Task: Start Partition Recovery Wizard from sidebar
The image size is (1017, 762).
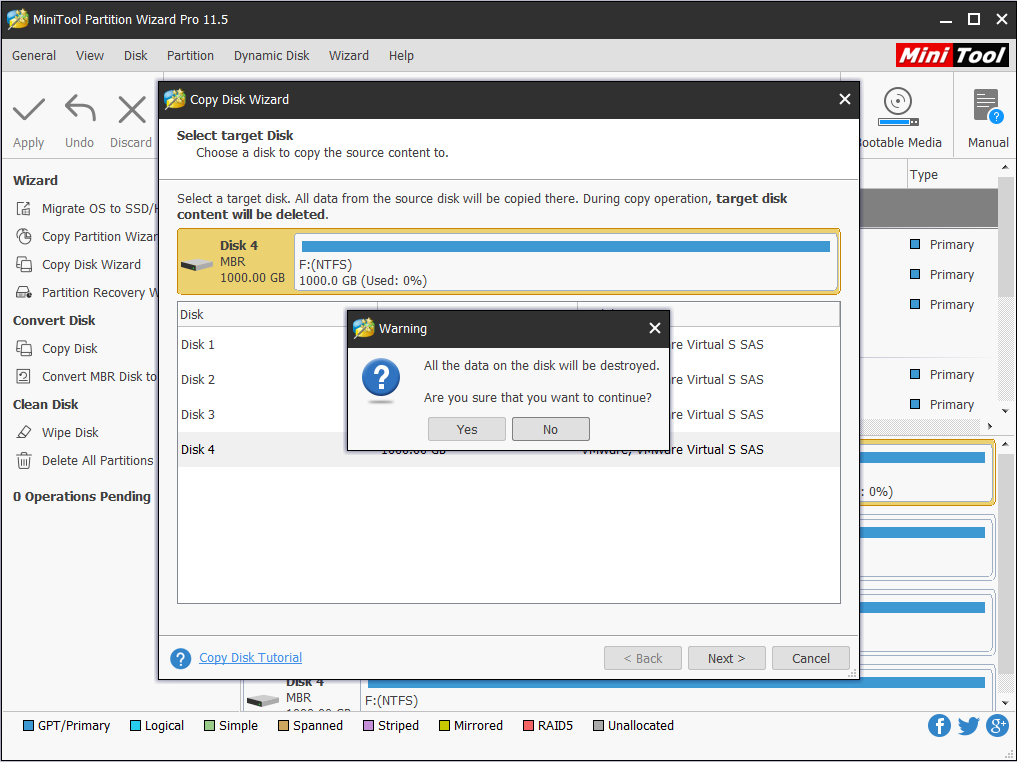Action: click(86, 292)
